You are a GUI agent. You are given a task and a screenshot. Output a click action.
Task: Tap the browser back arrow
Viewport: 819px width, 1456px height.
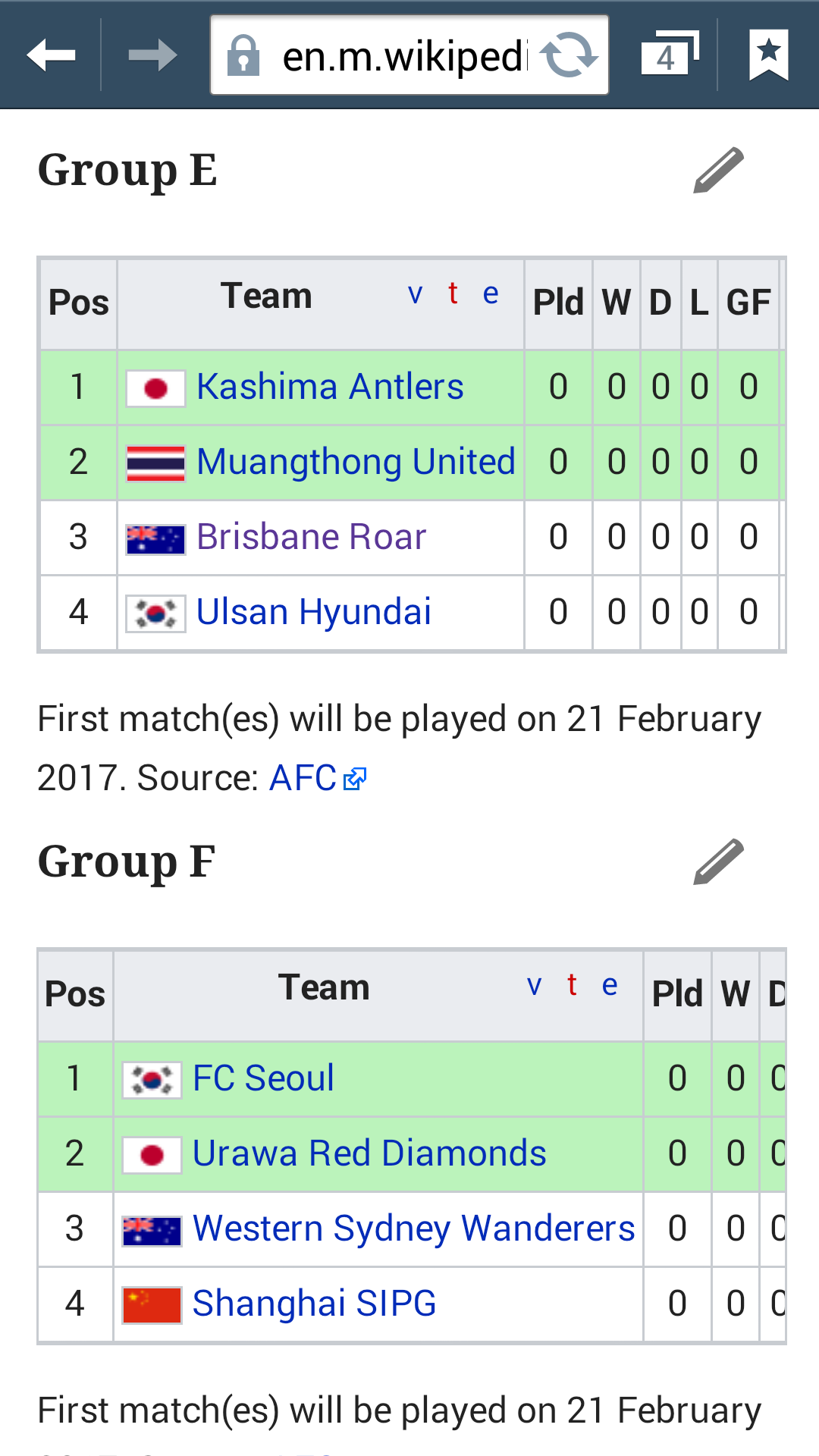tap(51, 55)
